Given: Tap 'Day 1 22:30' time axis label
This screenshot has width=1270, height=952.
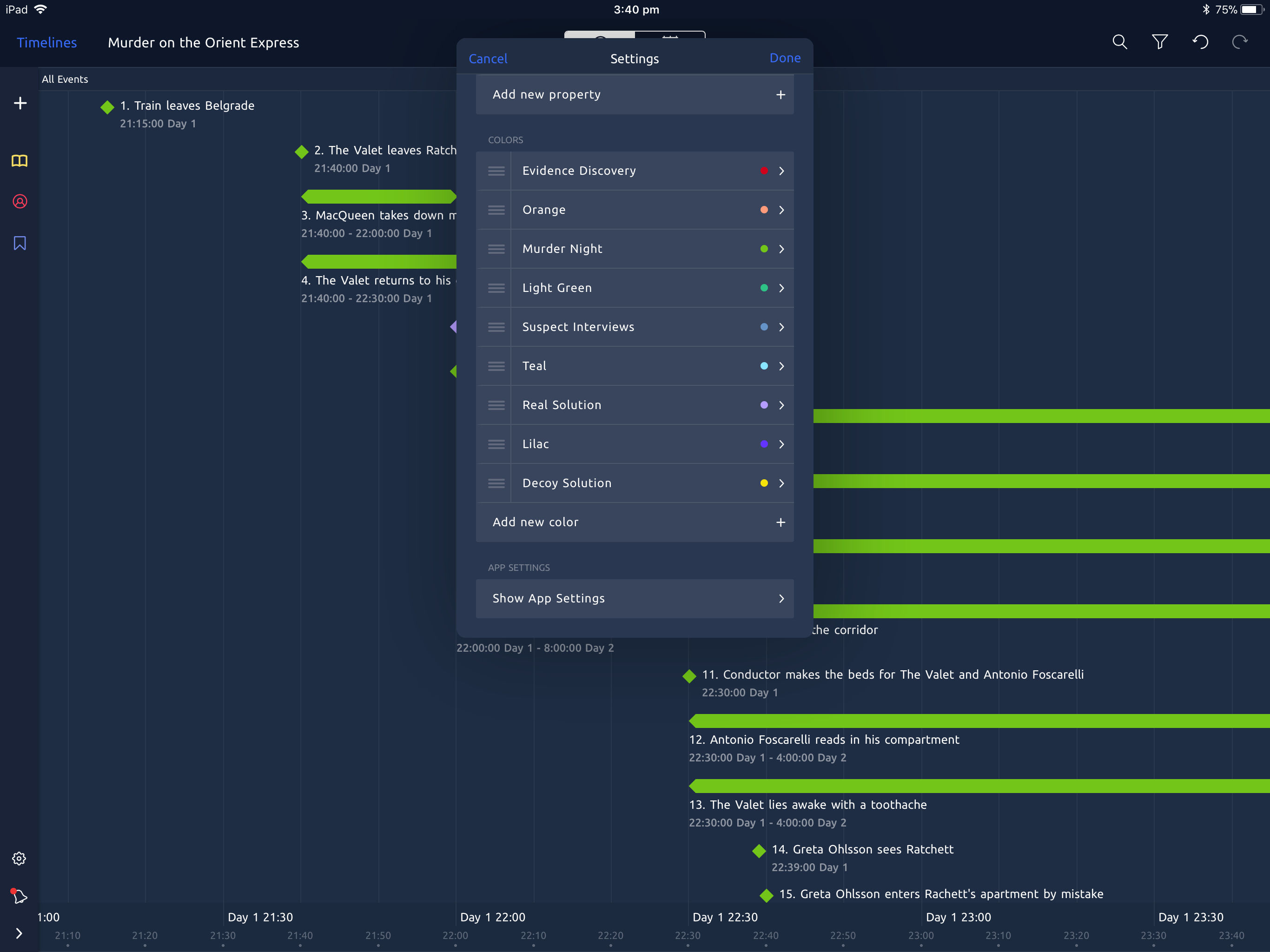Looking at the screenshot, I should [x=725, y=918].
